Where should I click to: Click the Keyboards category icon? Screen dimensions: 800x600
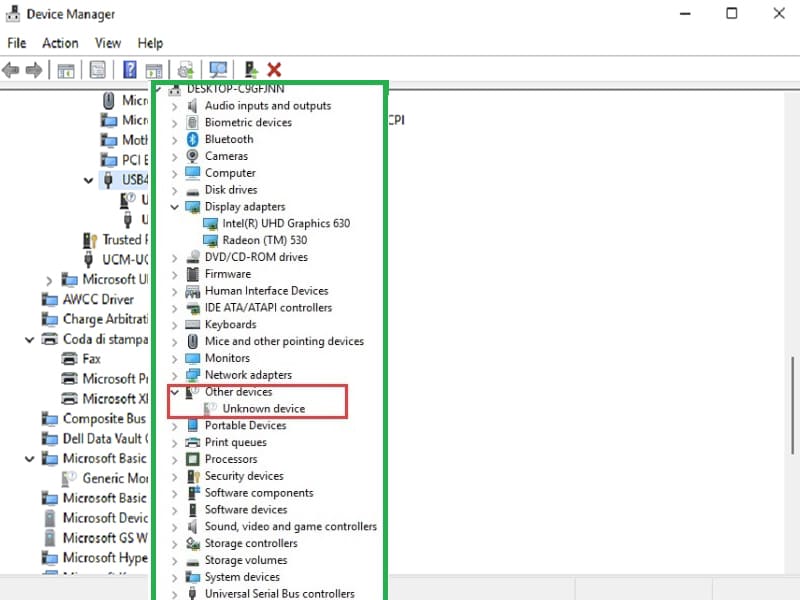pos(192,324)
